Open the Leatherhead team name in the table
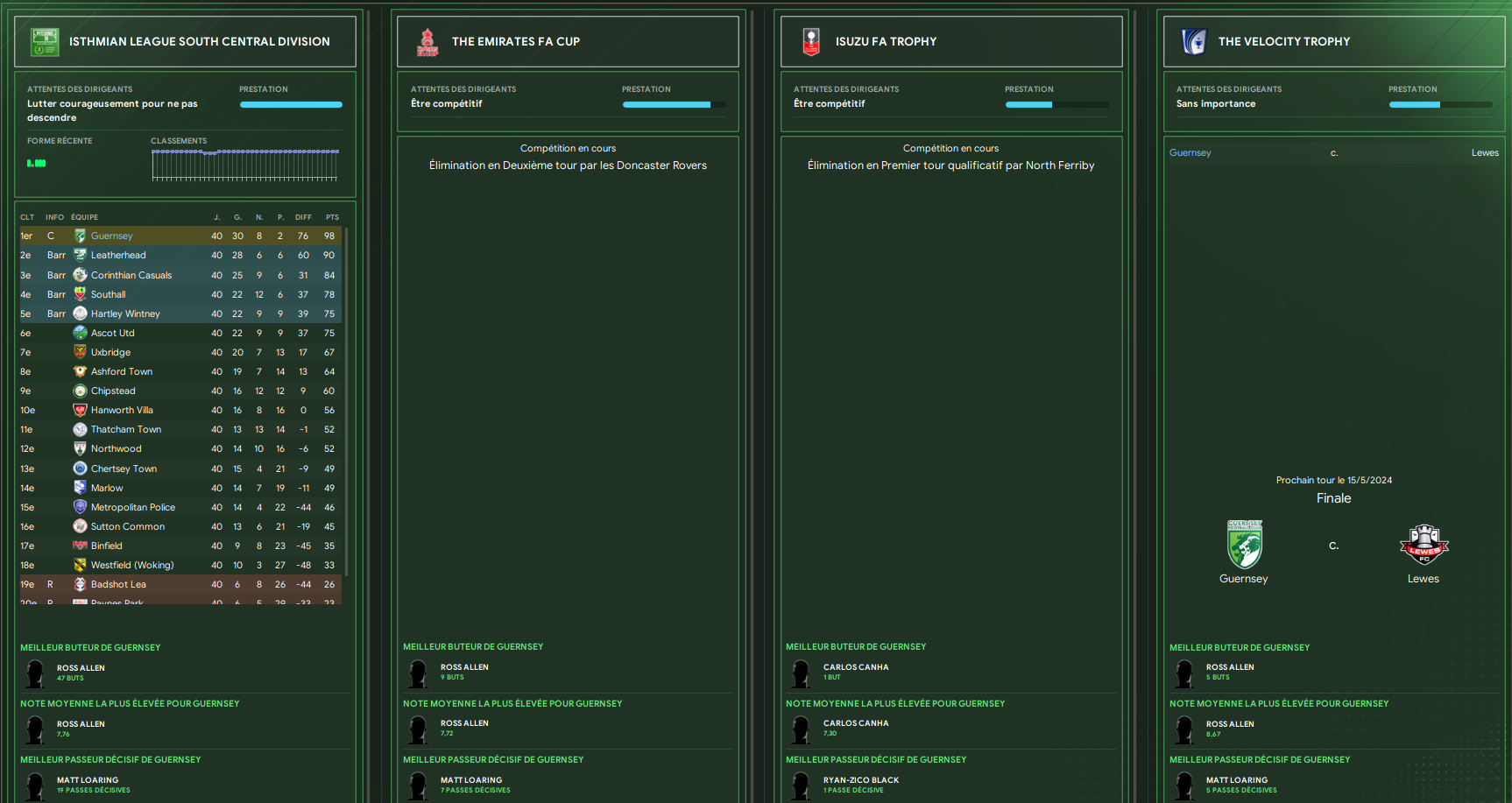The height and width of the screenshot is (803, 1512). pyautogui.click(x=118, y=255)
